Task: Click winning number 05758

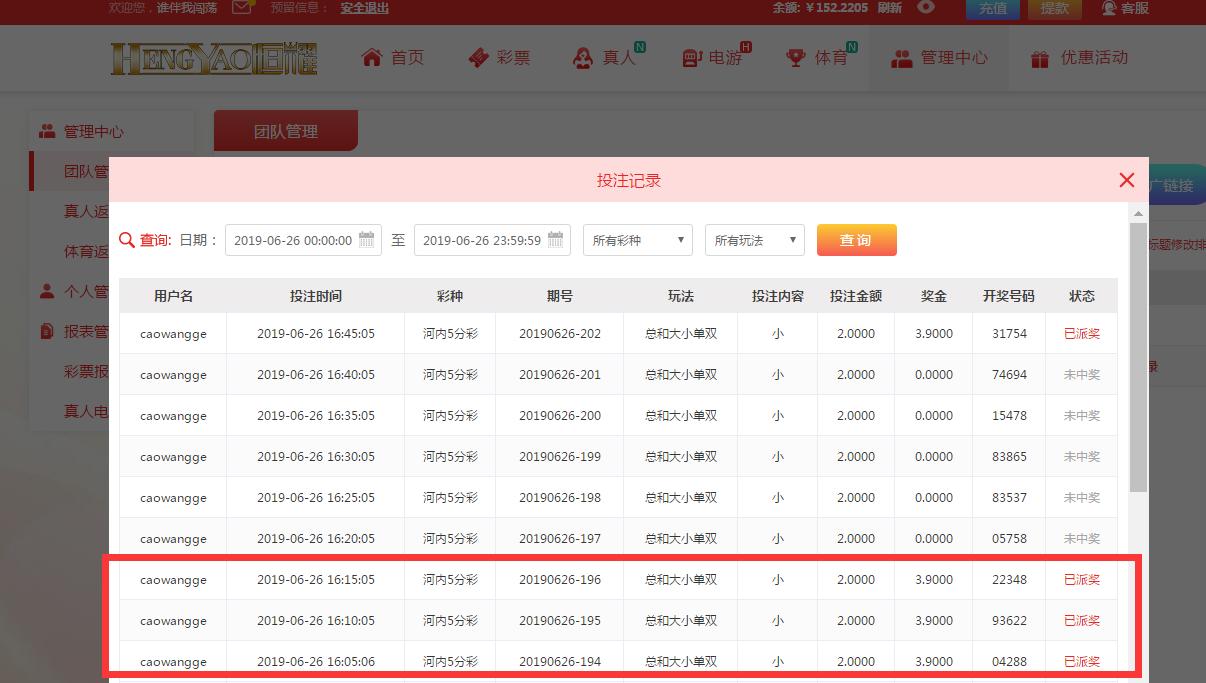Action: coord(1009,539)
